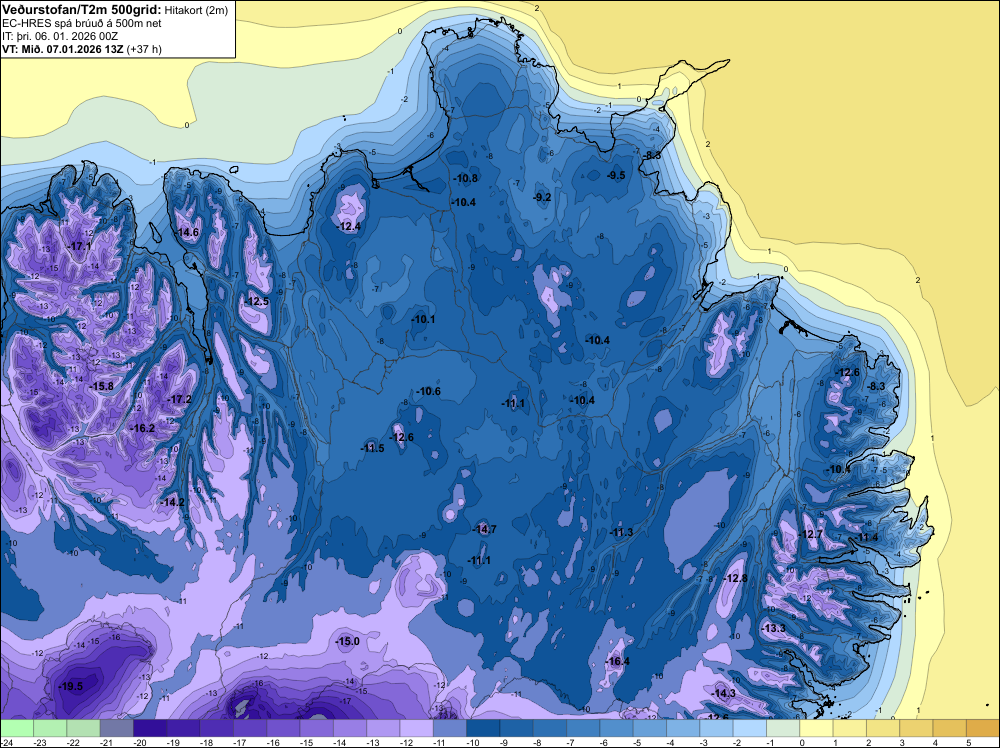Viewport: 1000px width, 748px height.
Task: Click the valid time 'VT: Mið. 07.01.2026 13Z'
Action: pyautogui.click(x=63, y=49)
